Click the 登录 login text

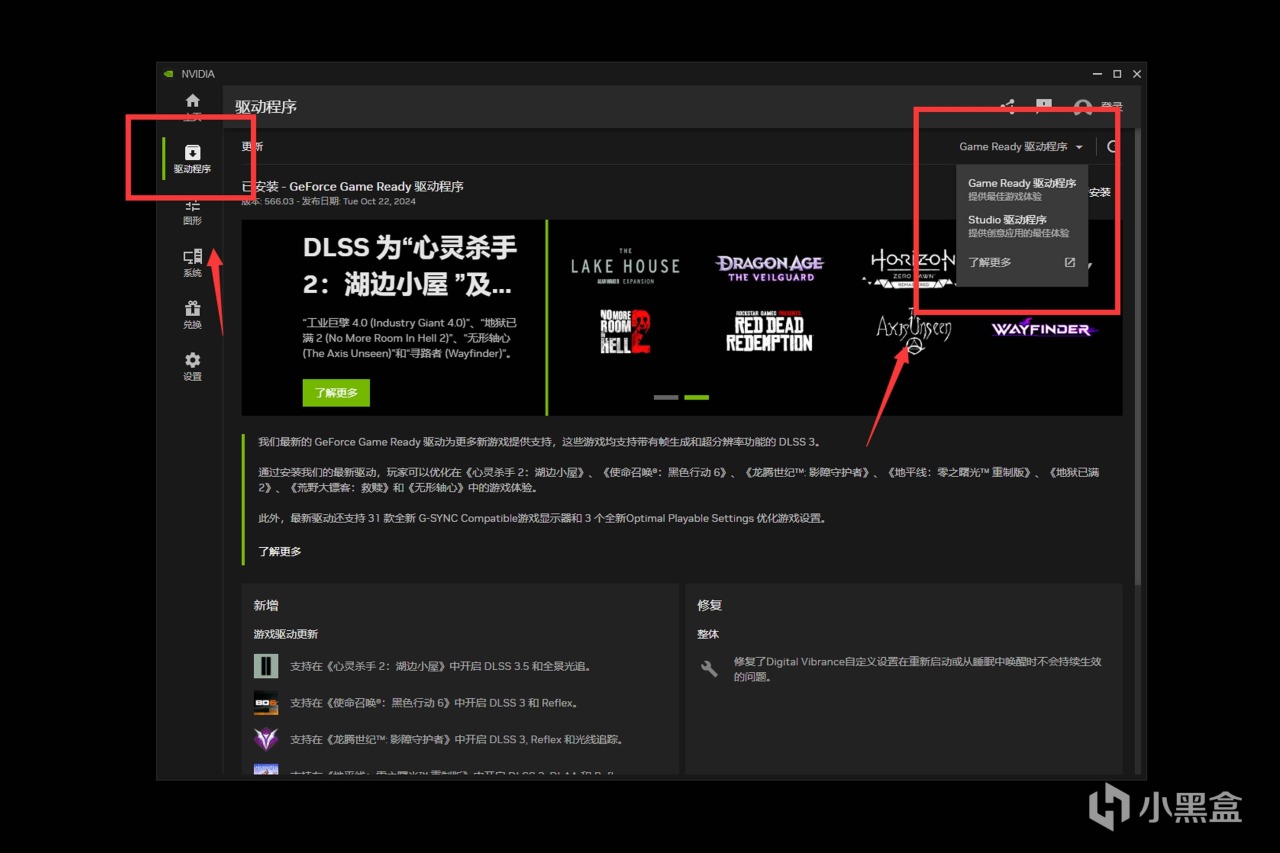[1112, 106]
